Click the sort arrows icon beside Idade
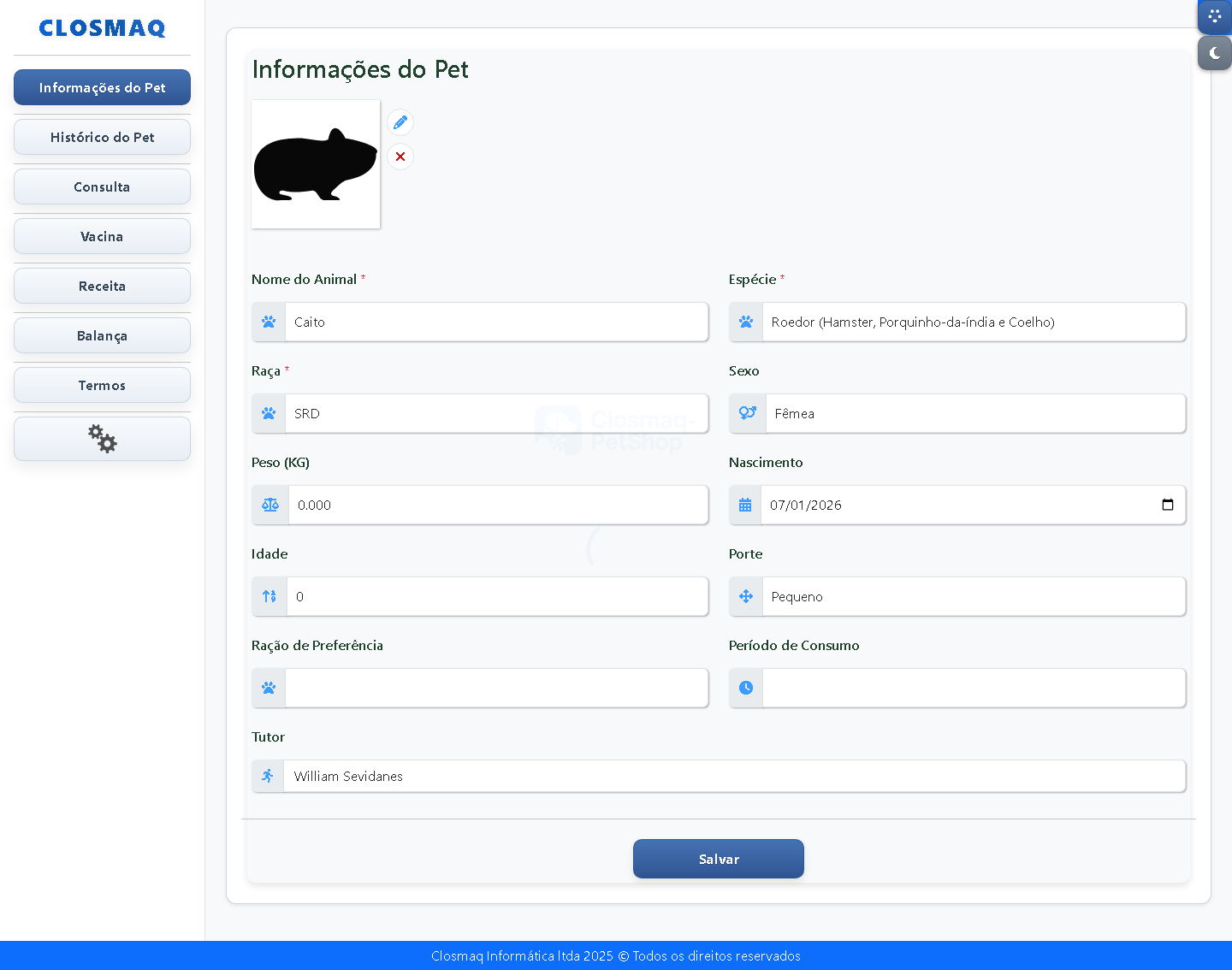Image resolution: width=1232 pixels, height=970 pixels. (x=269, y=596)
